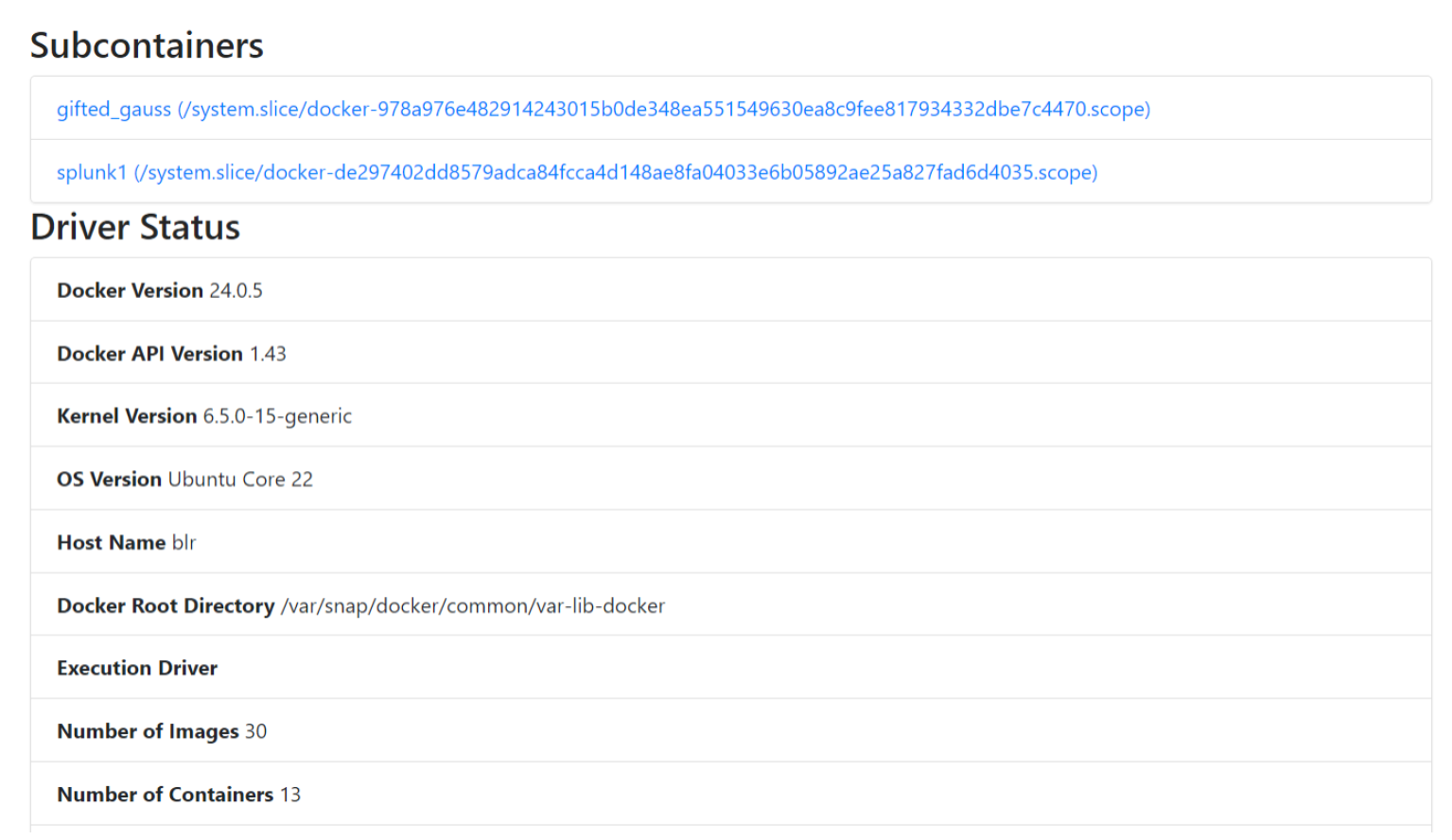Select the image count value 30
This screenshot has height=840, width=1452.
click(x=256, y=732)
